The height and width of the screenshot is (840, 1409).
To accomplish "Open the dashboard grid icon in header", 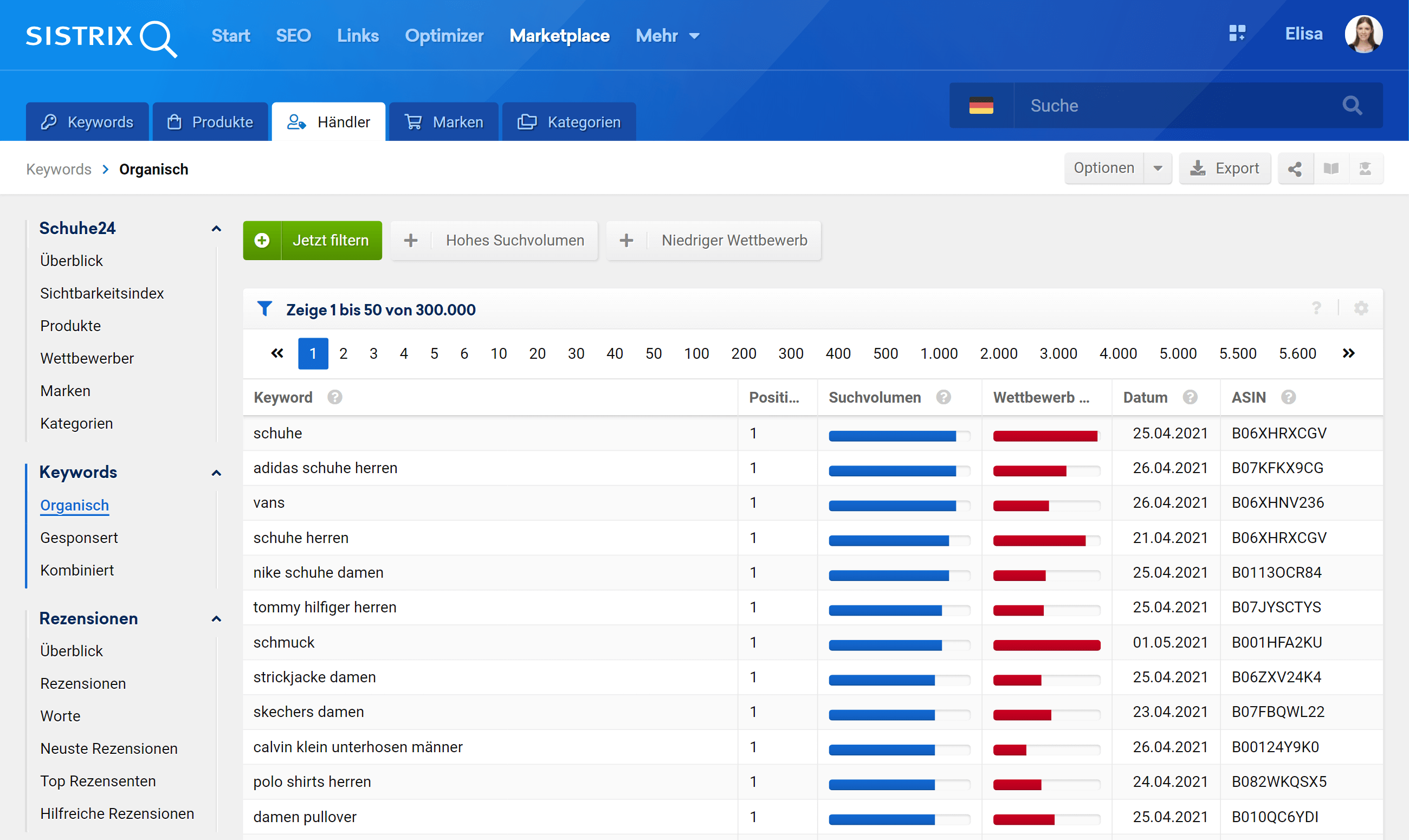I will coord(1237,34).
